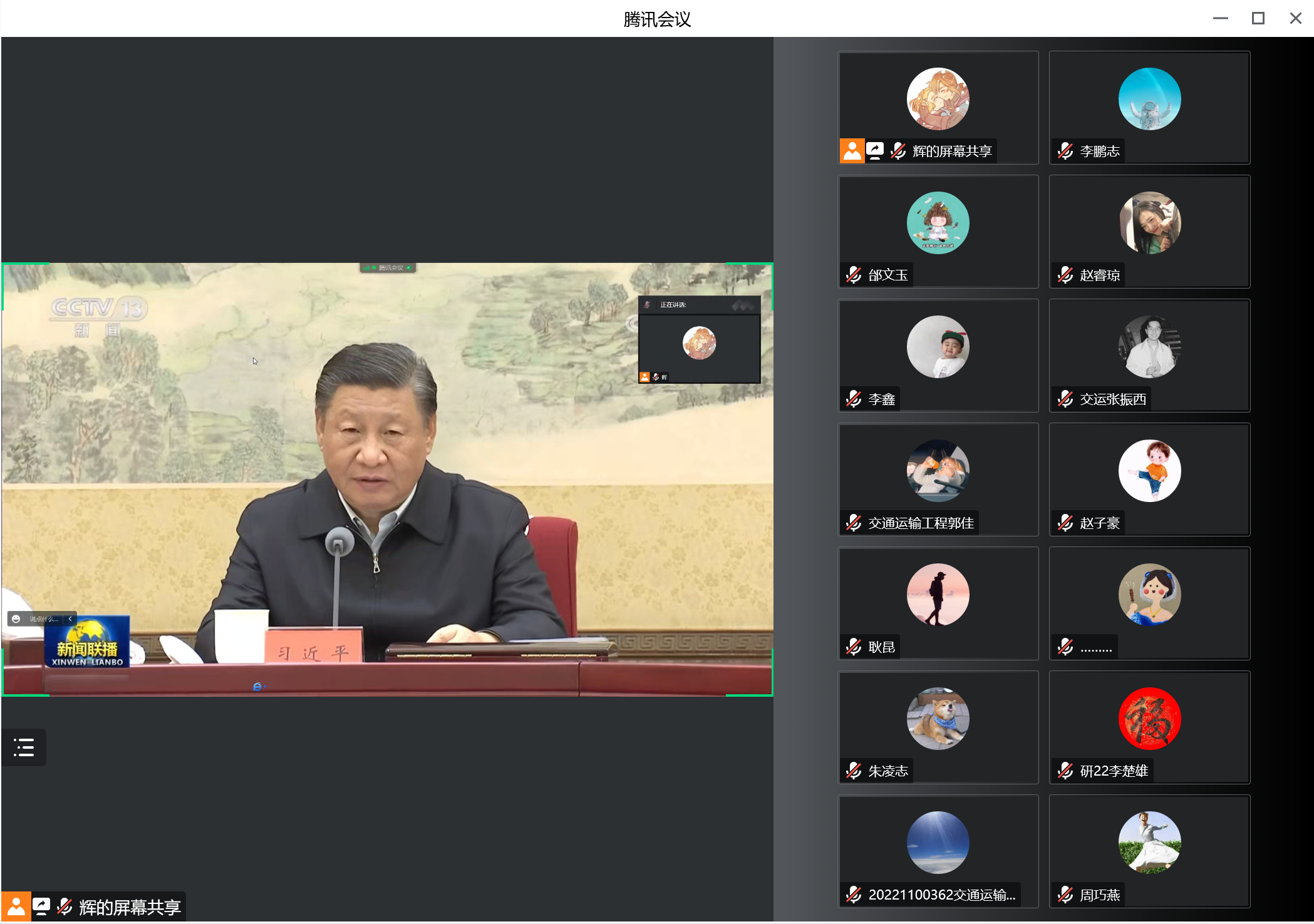
Task: Click screen share icon on 辉的屏幕共享 tile
Action: coord(875,151)
